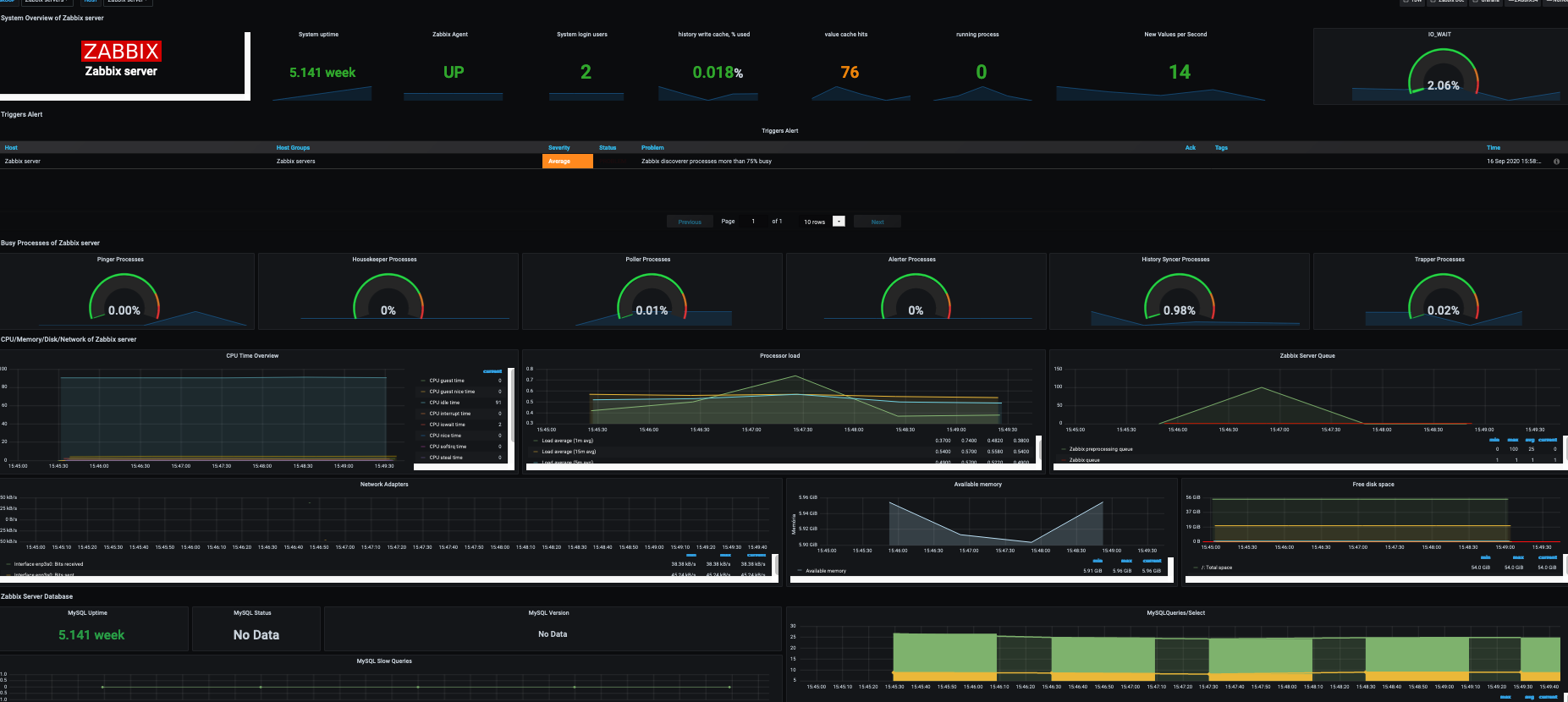The height and width of the screenshot is (702, 1568).
Task: Open the Trapper Processes panel menu
Action: [x=1439, y=260]
